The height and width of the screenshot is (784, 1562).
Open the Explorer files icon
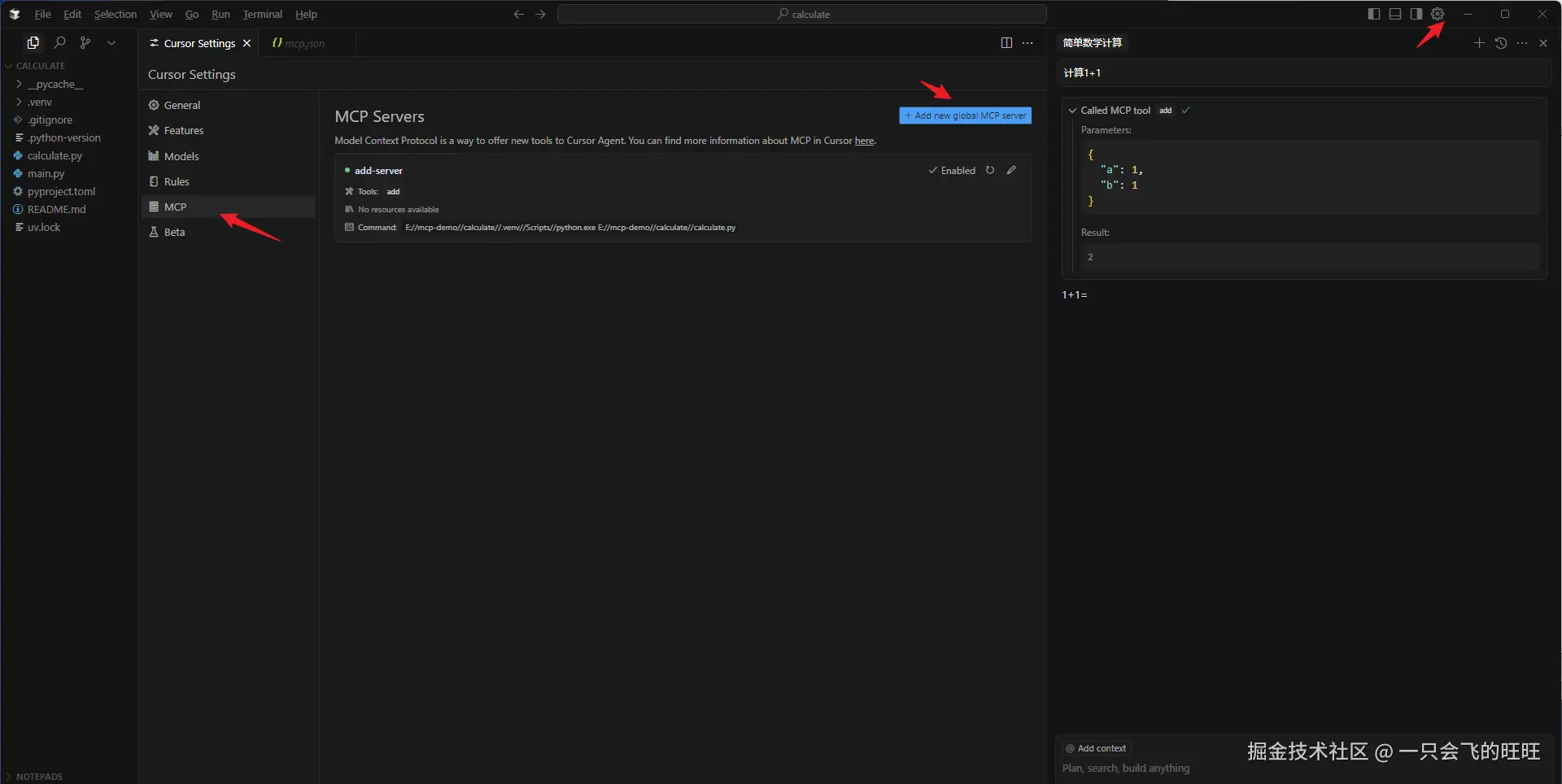[x=33, y=42]
